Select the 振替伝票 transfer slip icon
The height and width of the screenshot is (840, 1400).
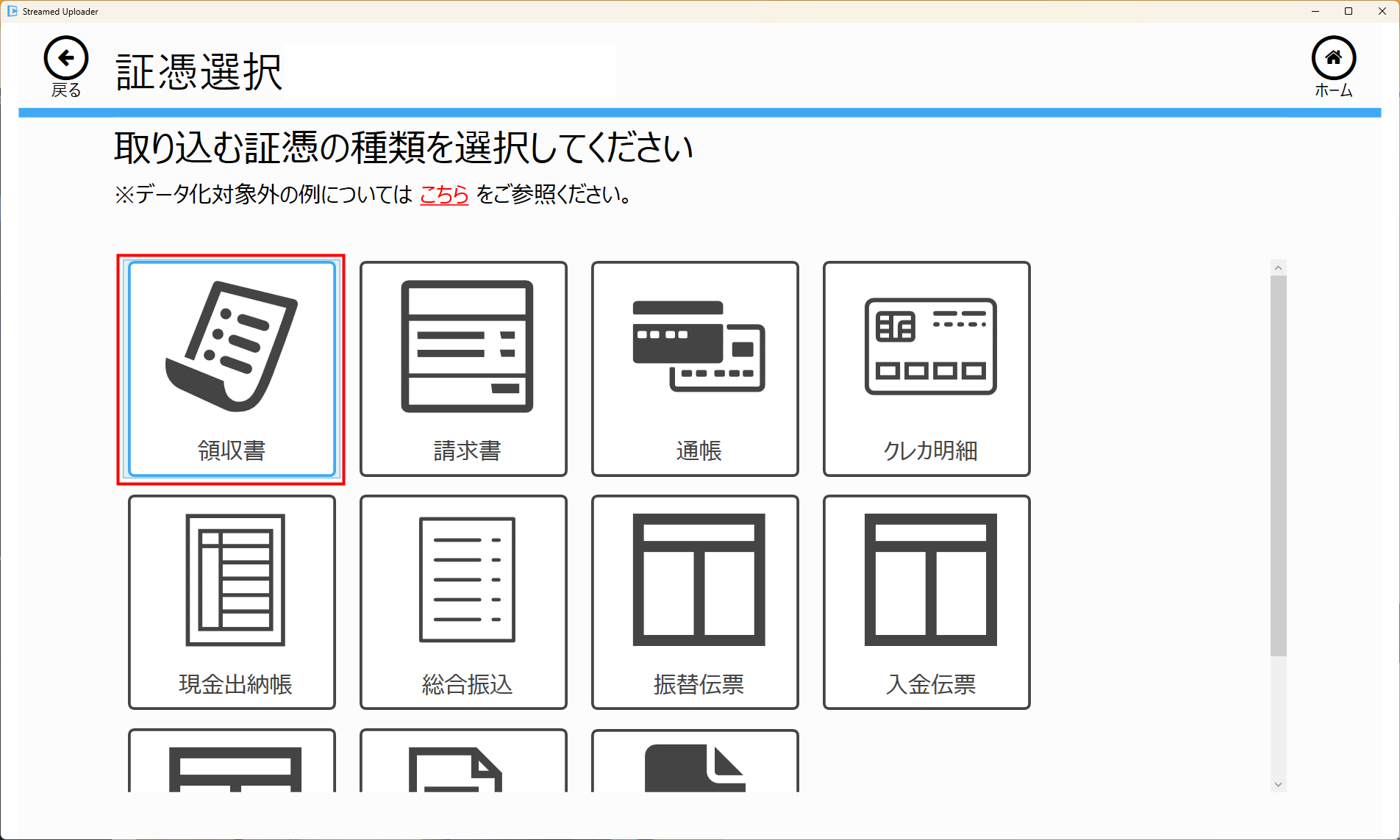pos(698,580)
